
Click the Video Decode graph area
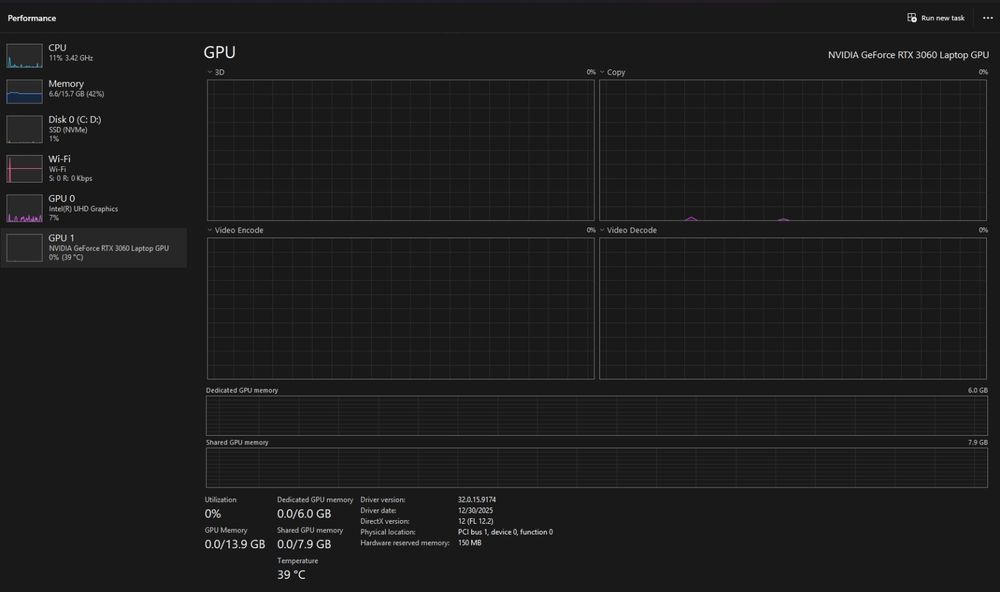pos(793,308)
